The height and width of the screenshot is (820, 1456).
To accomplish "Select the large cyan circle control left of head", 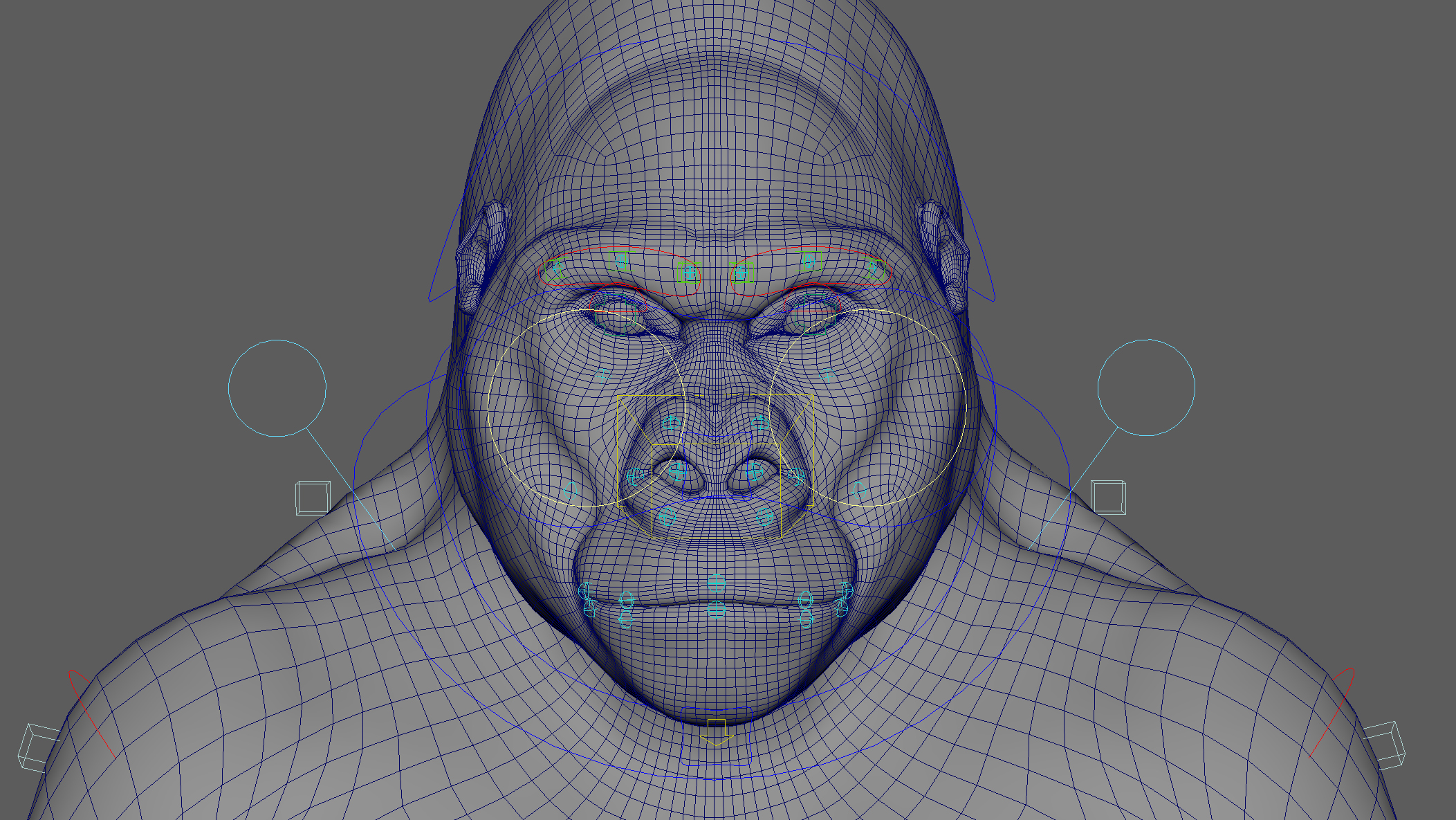I will pyautogui.click(x=277, y=388).
